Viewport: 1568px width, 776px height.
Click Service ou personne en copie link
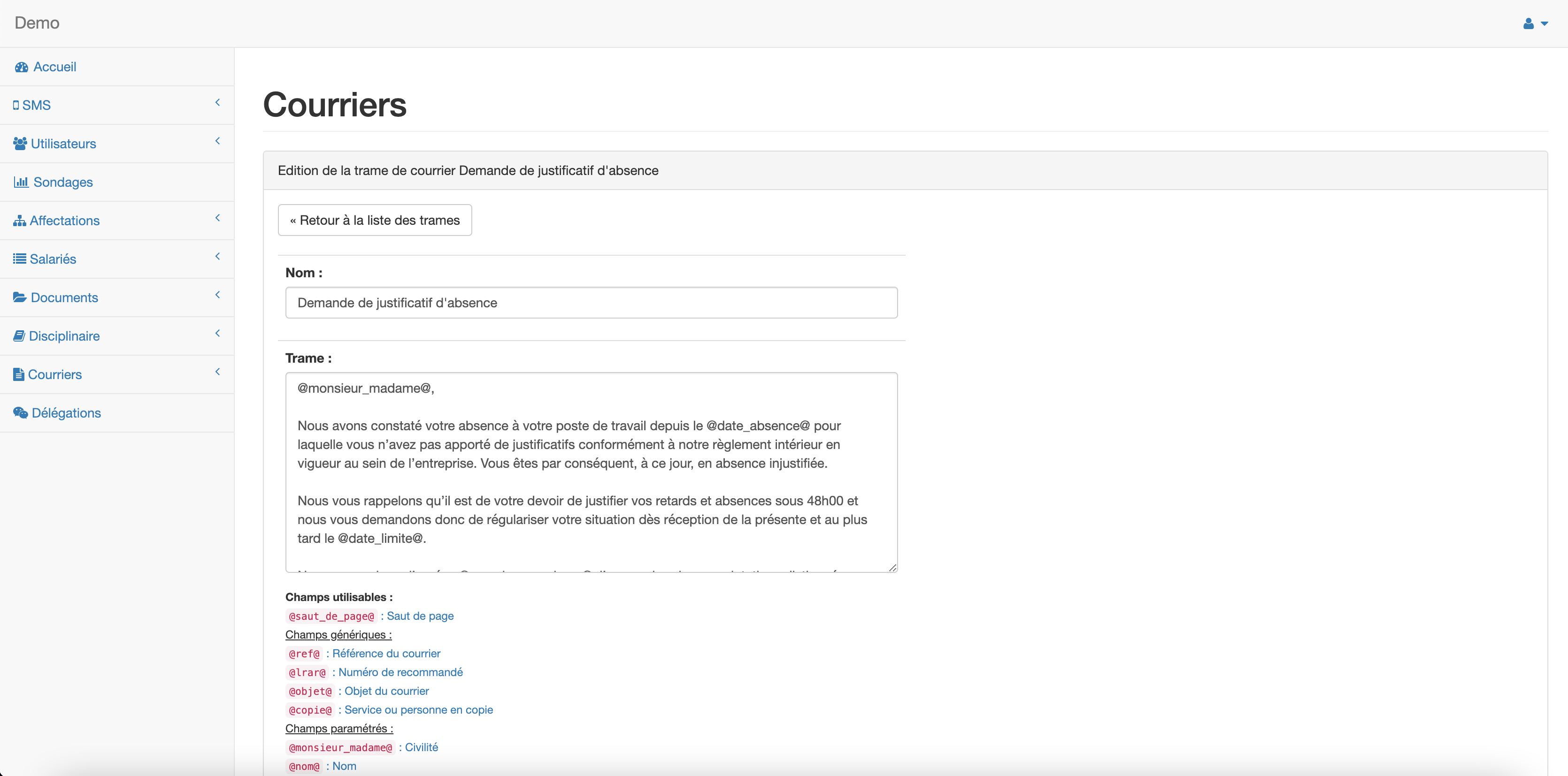click(419, 710)
